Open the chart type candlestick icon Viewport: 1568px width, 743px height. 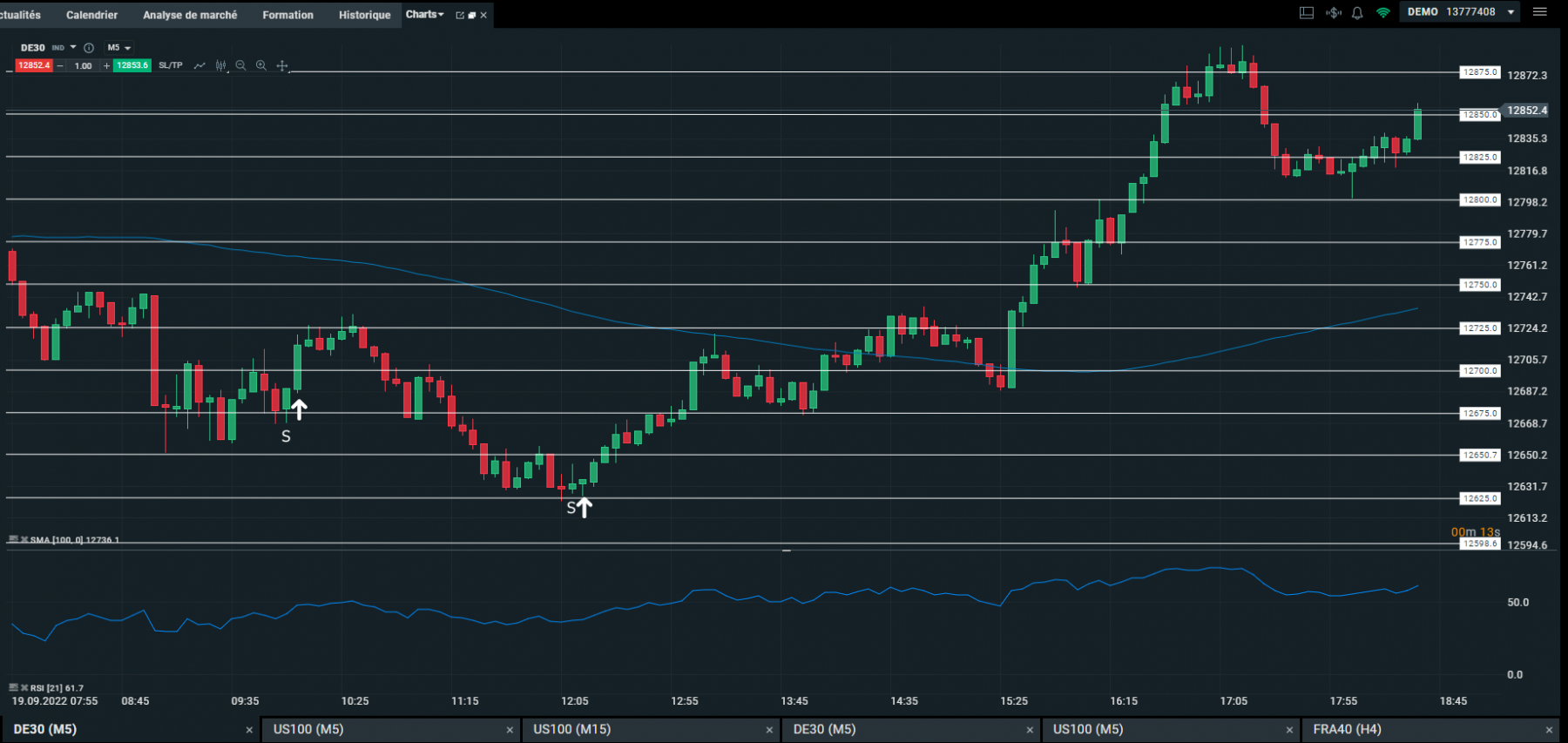pyautogui.click(x=221, y=65)
